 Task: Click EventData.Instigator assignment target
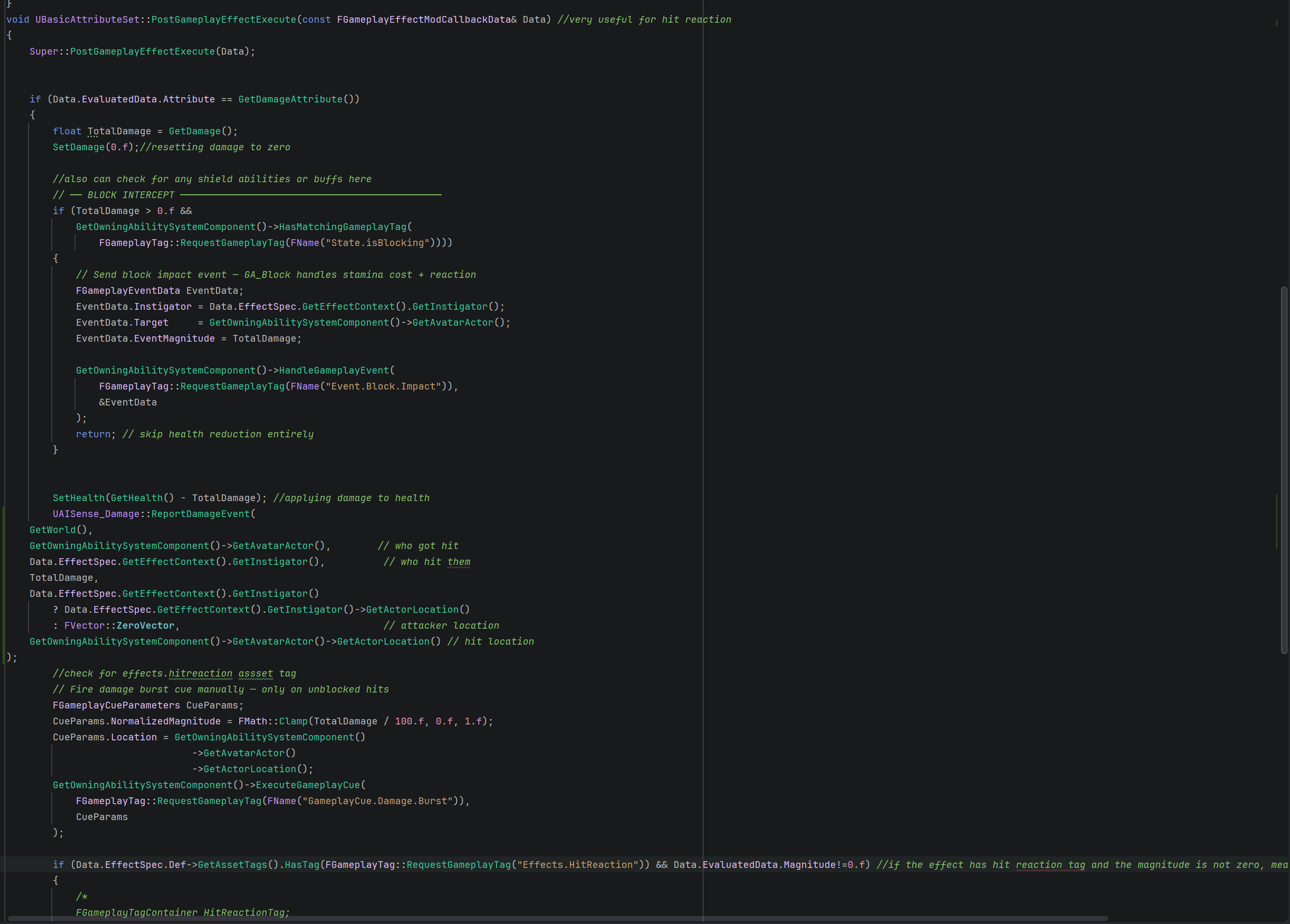pyautogui.click(x=133, y=306)
